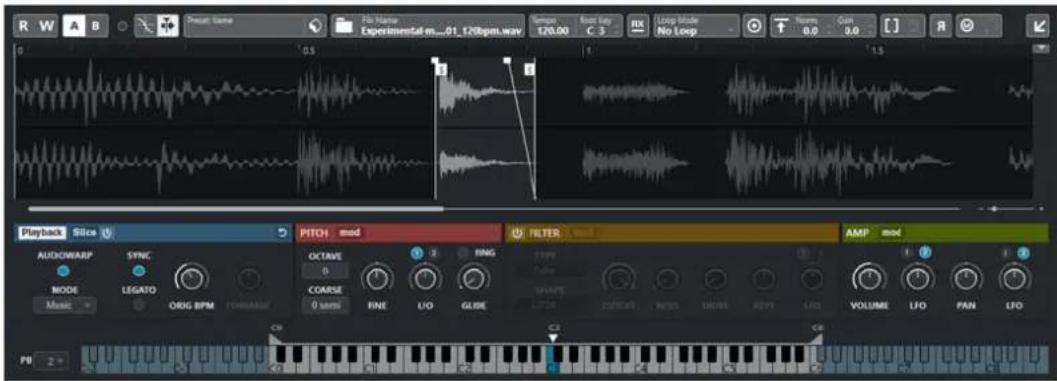Click the fade-out handle at top of selection
Viewport: 1057px width, 381px height.
click(508, 61)
